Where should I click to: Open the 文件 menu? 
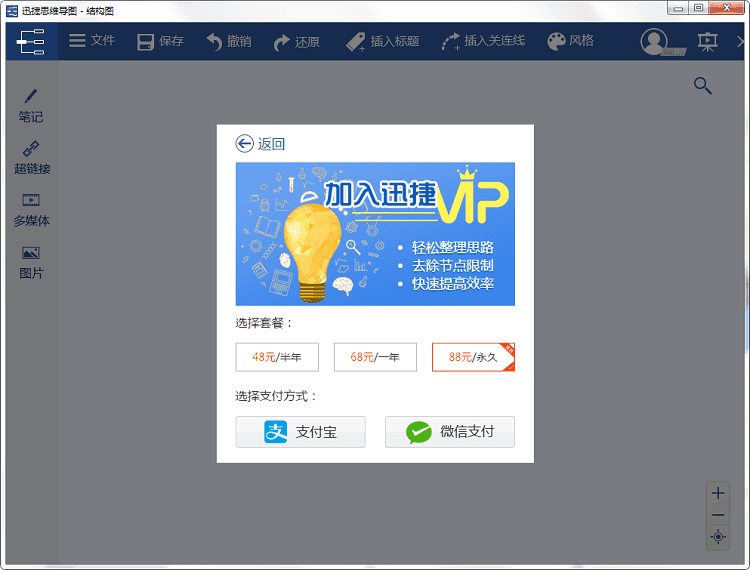[92, 41]
